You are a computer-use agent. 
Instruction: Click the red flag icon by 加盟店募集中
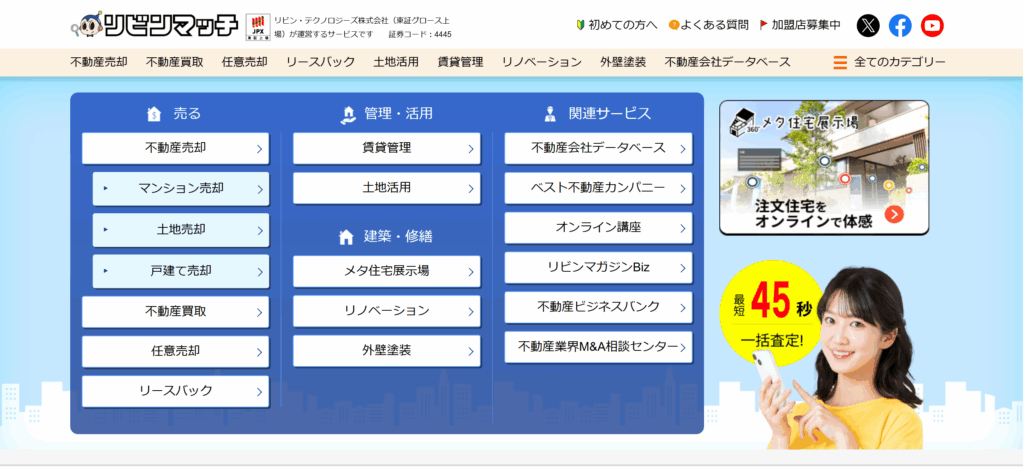764,24
